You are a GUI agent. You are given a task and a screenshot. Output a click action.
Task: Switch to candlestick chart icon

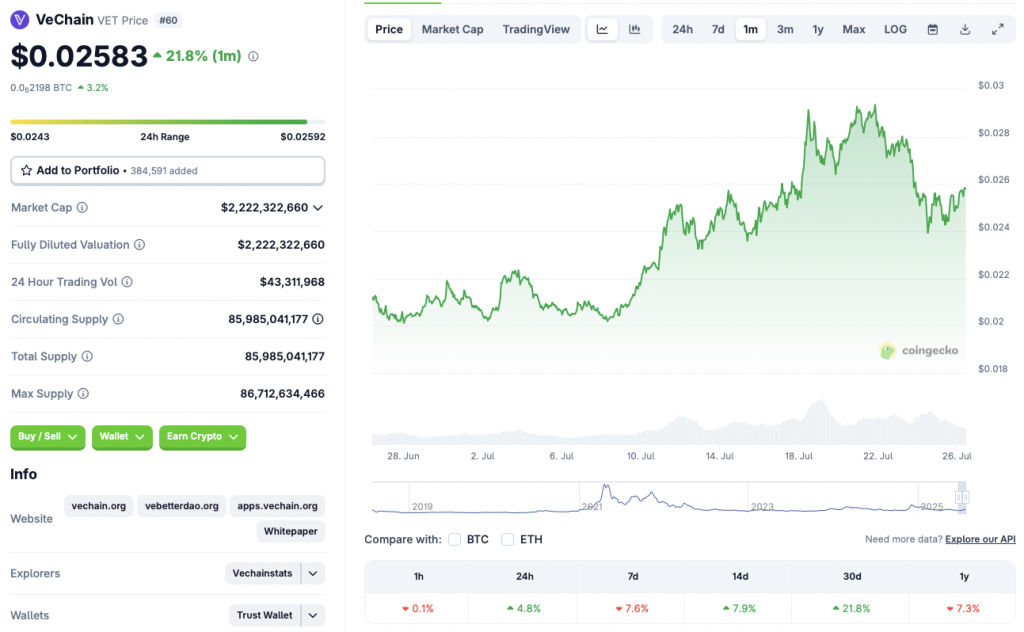[635, 29]
